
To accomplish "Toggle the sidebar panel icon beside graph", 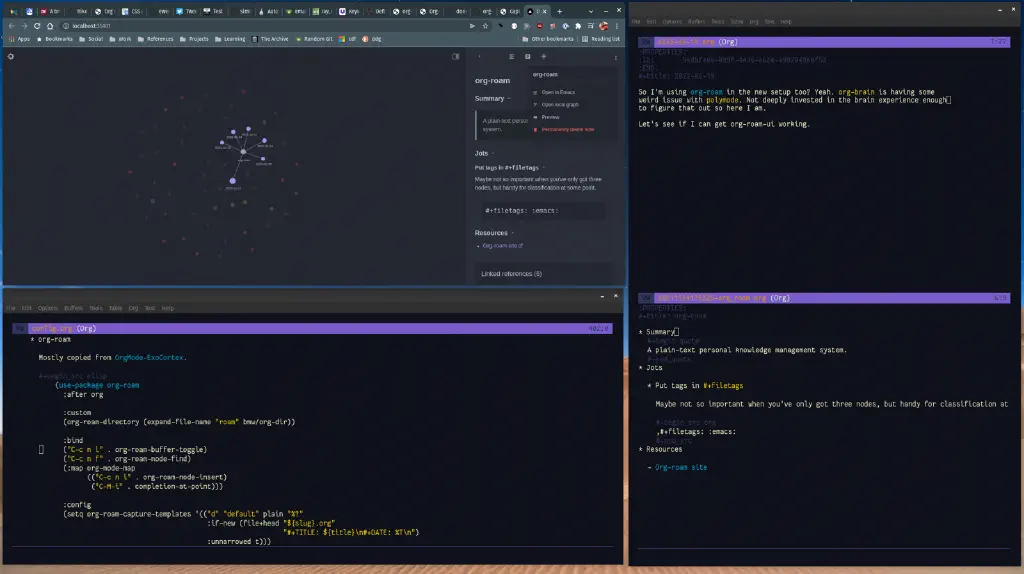I will pyautogui.click(x=456, y=56).
